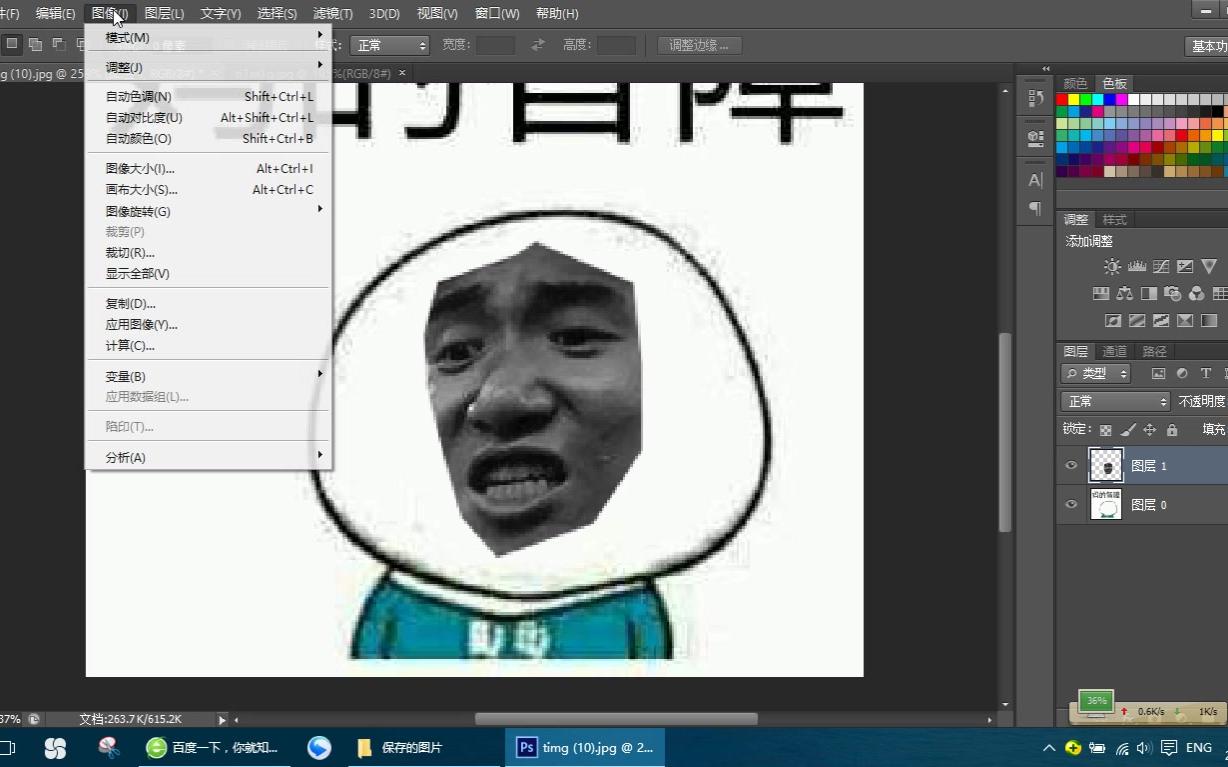Click the 调整边缘 button in options bar
The image size is (1228, 767).
coord(700,45)
